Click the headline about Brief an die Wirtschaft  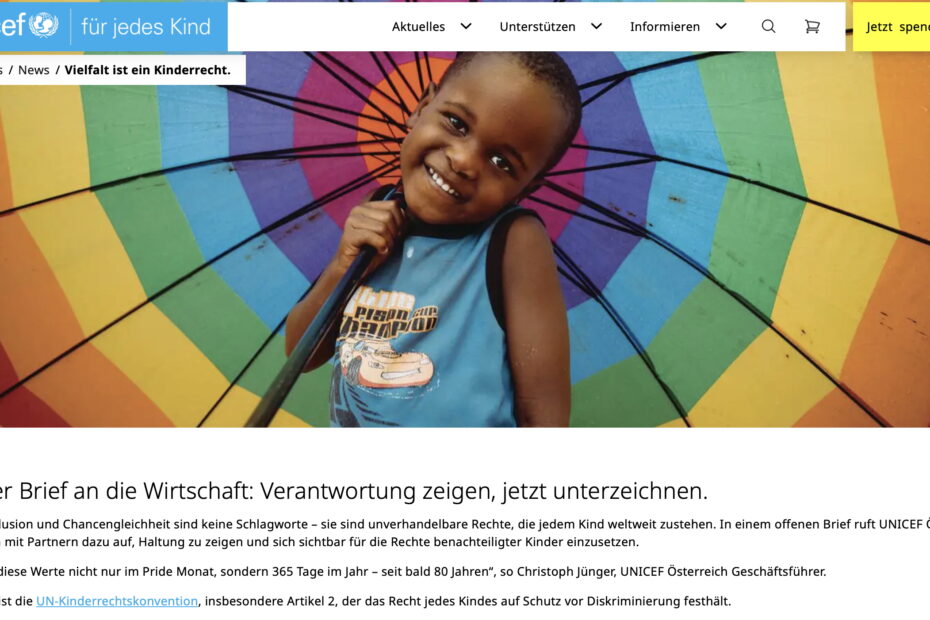pos(353,491)
